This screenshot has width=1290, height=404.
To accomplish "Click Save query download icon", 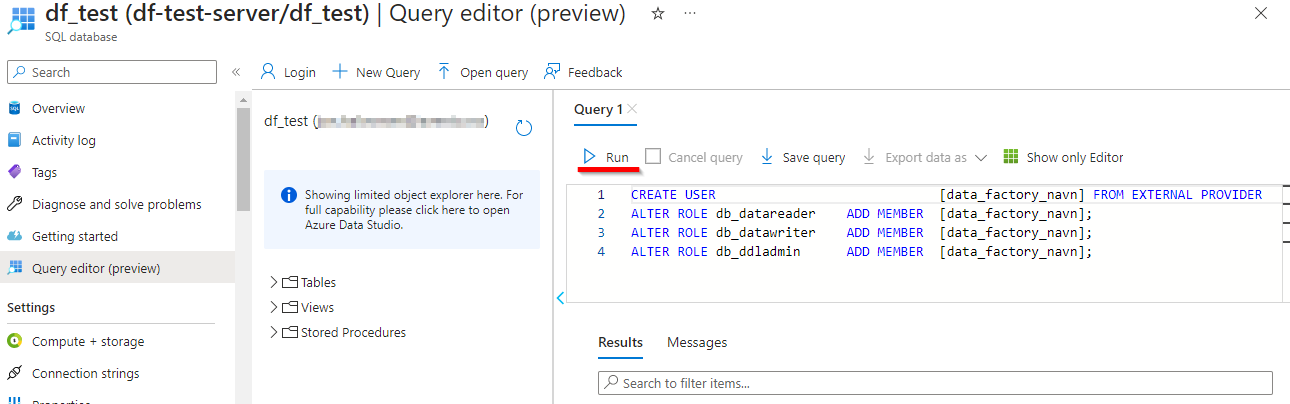I will [767, 157].
